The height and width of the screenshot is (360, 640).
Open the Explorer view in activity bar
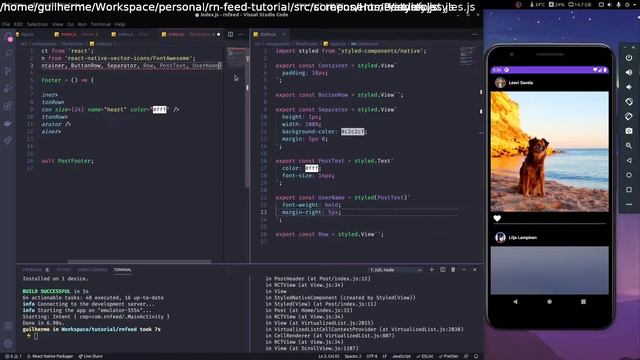8,37
